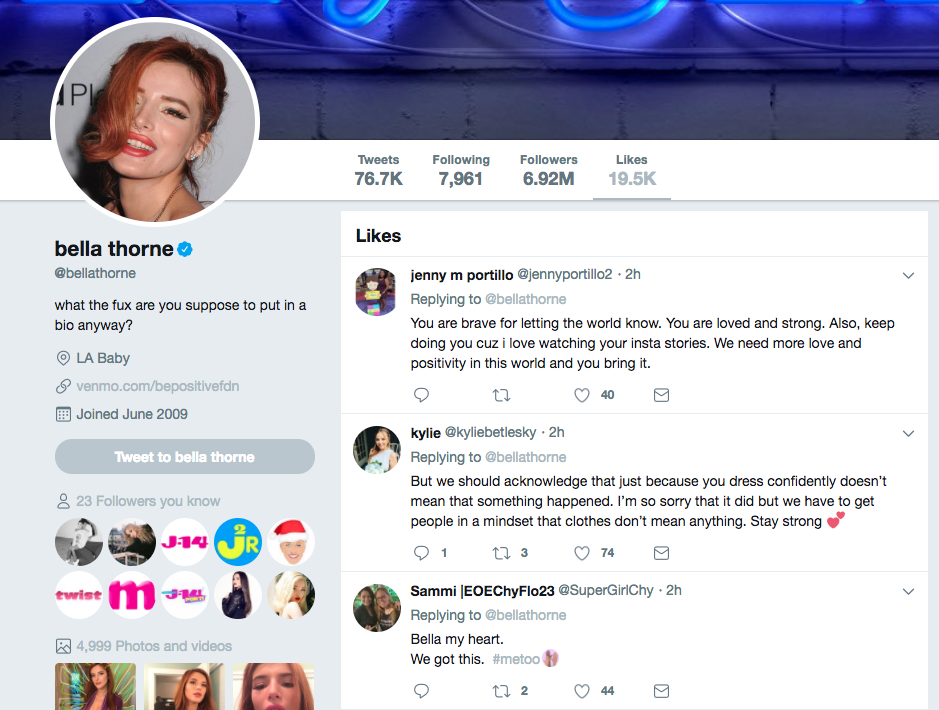Expand options chevron on jenny's tweet

908,275
